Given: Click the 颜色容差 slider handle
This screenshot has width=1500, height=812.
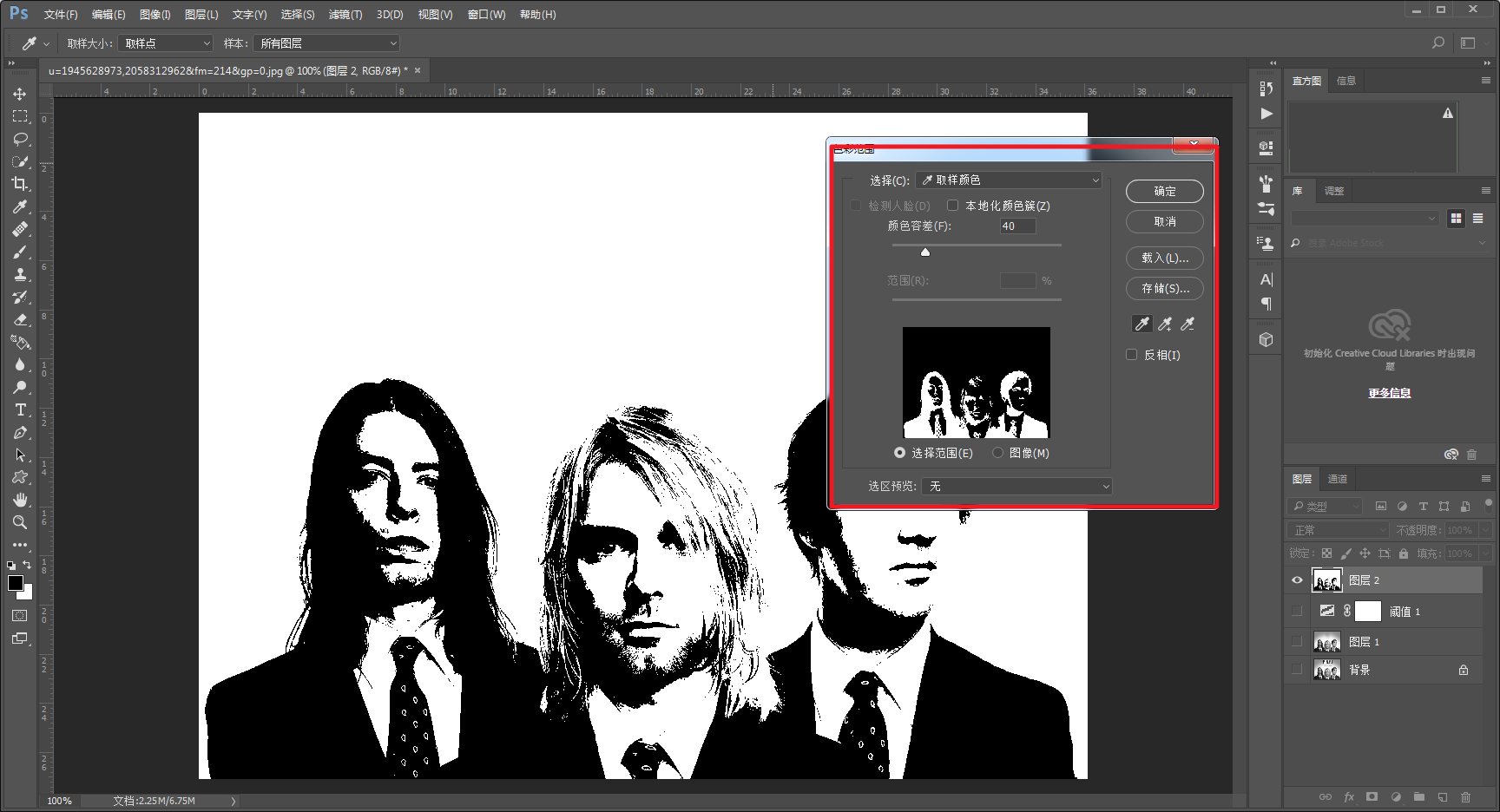Looking at the screenshot, I should point(925,252).
